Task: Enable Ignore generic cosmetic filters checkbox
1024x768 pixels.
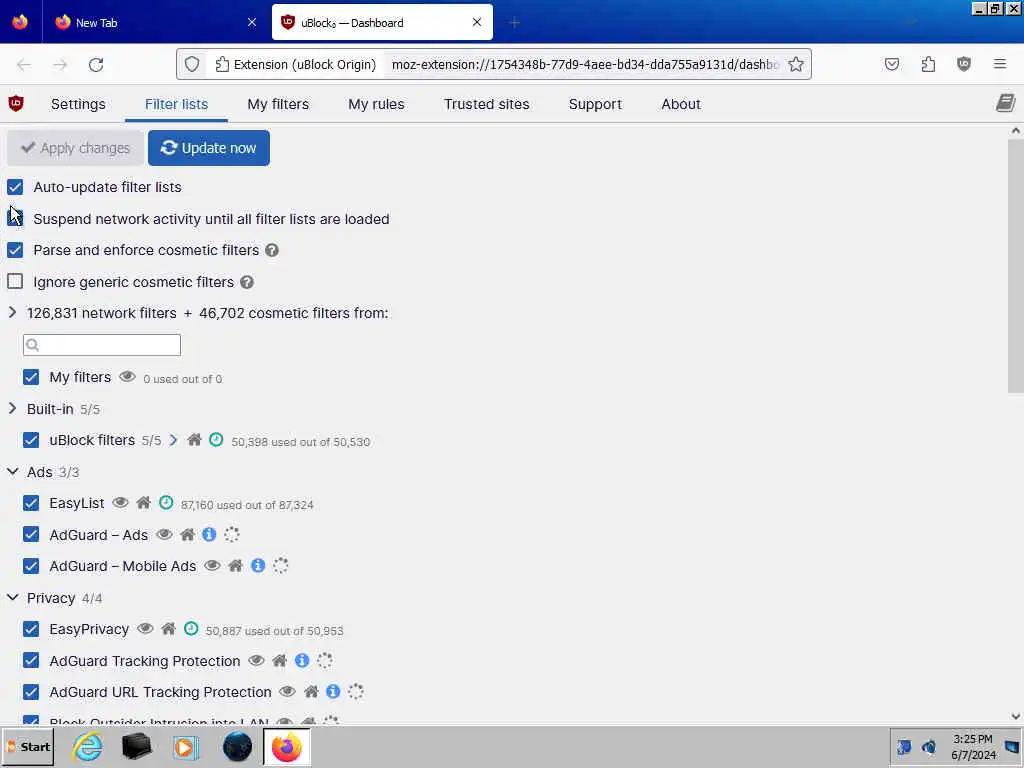Action: click(15, 281)
